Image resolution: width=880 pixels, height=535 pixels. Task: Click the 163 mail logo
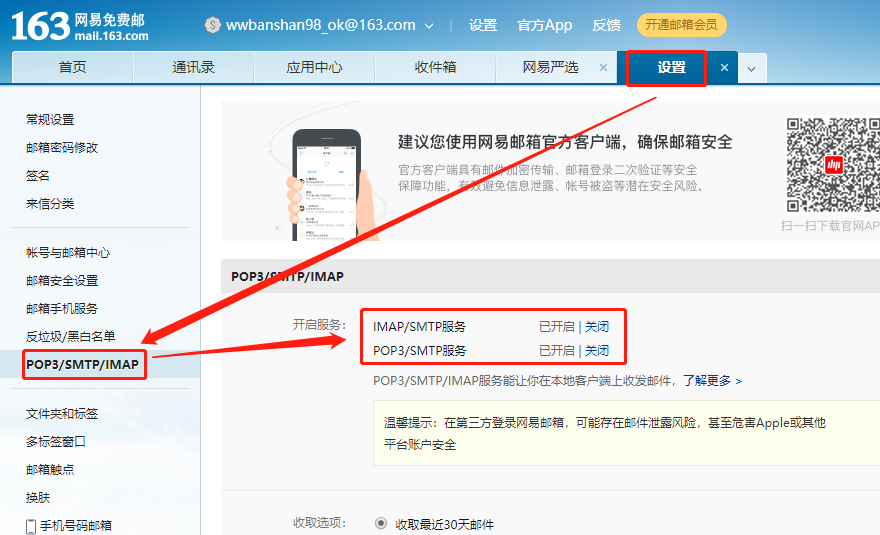coord(80,26)
